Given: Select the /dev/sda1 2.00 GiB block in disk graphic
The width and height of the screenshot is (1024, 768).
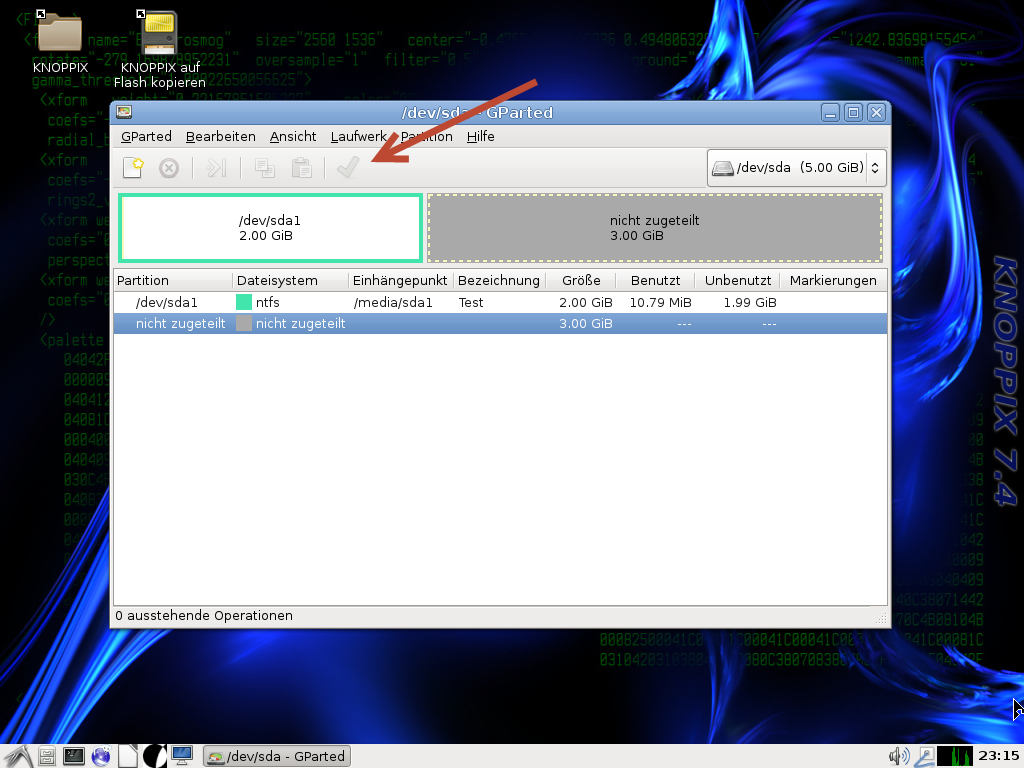Looking at the screenshot, I should click(270, 228).
